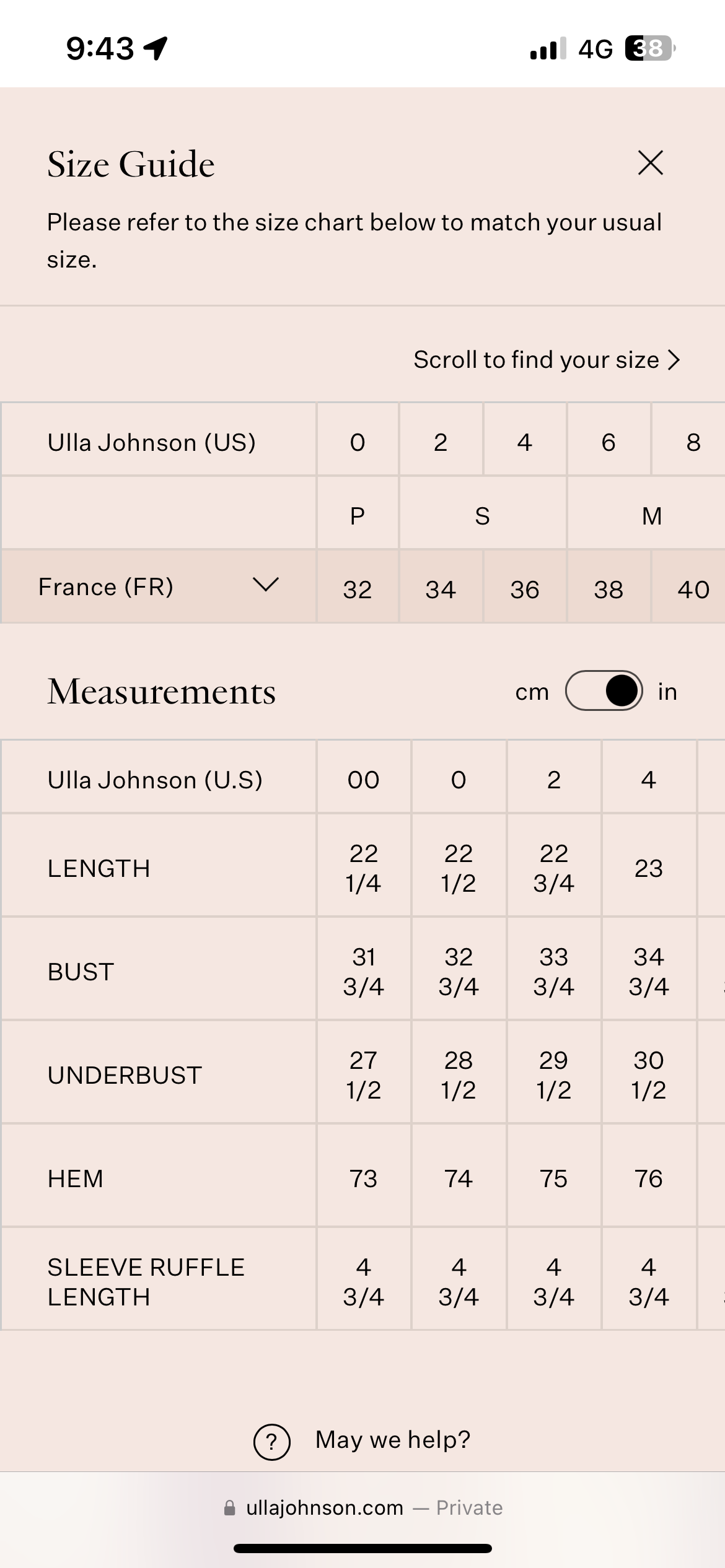The image size is (725, 1568).
Task: Click the arrow after Scroll to find your size
Action: pyautogui.click(x=674, y=360)
